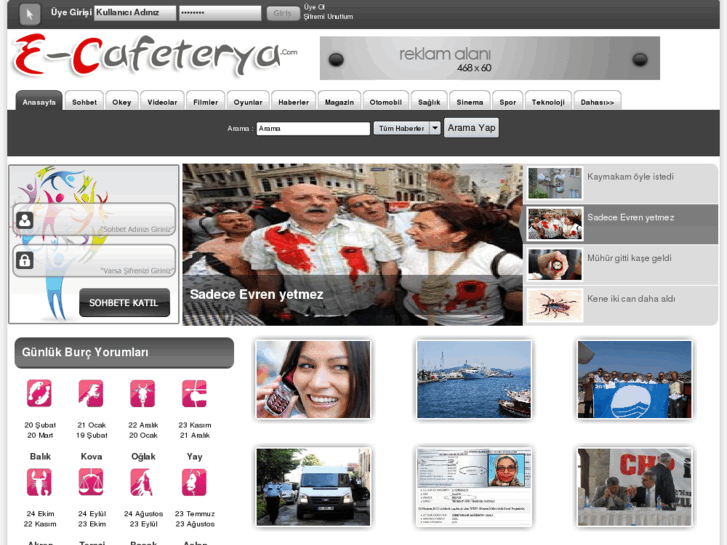This screenshot has width=727, height=545.
Task: Click the padlock icon in chat box
Action: click(25, 260)
